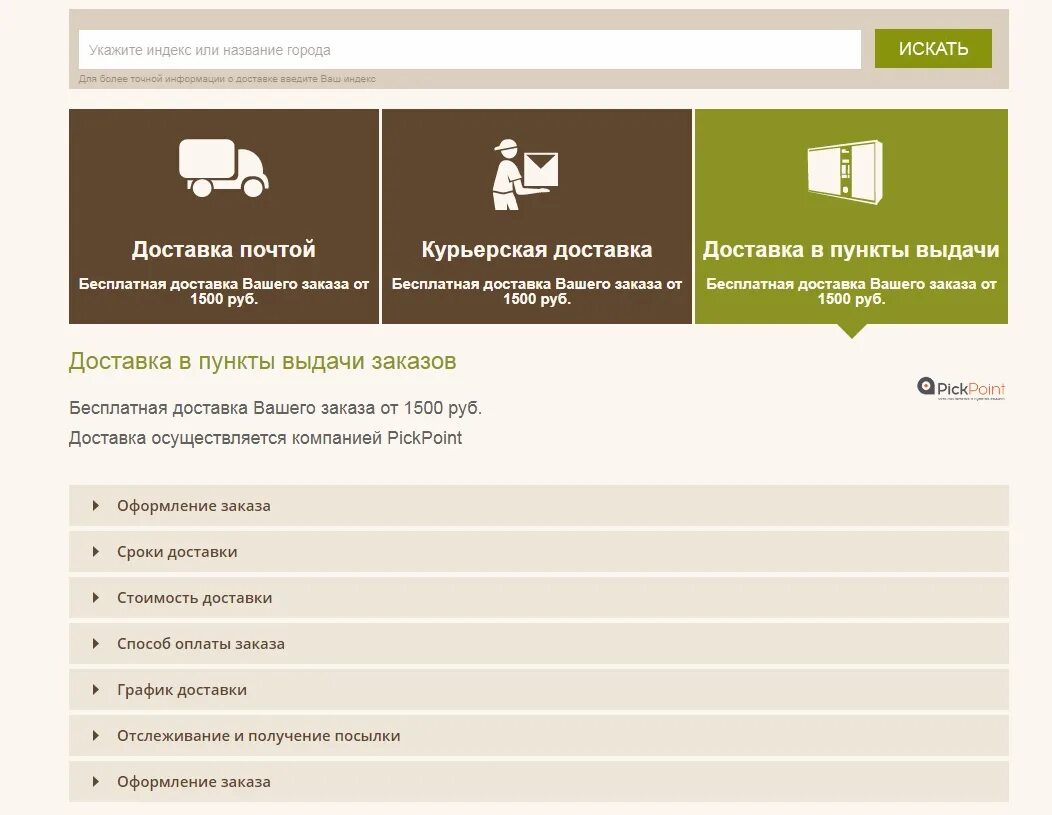Click paragraph Бесплатная доставка Вашего заказа under heading
This screenshot has width=1052, height=815.
tap(276, 408)
